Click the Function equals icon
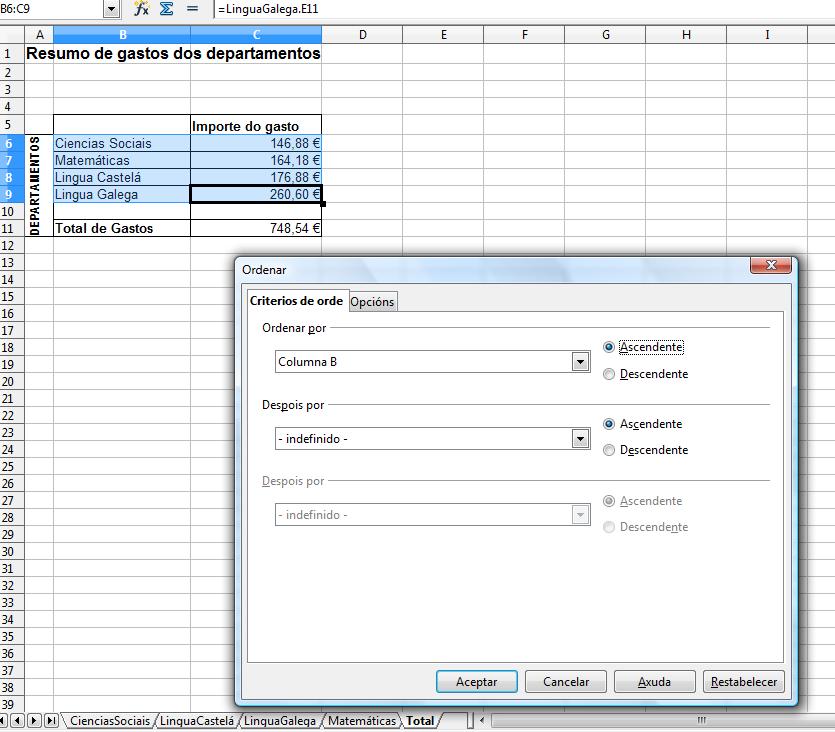This screenshot has width=835, height=732. [192, 9]
